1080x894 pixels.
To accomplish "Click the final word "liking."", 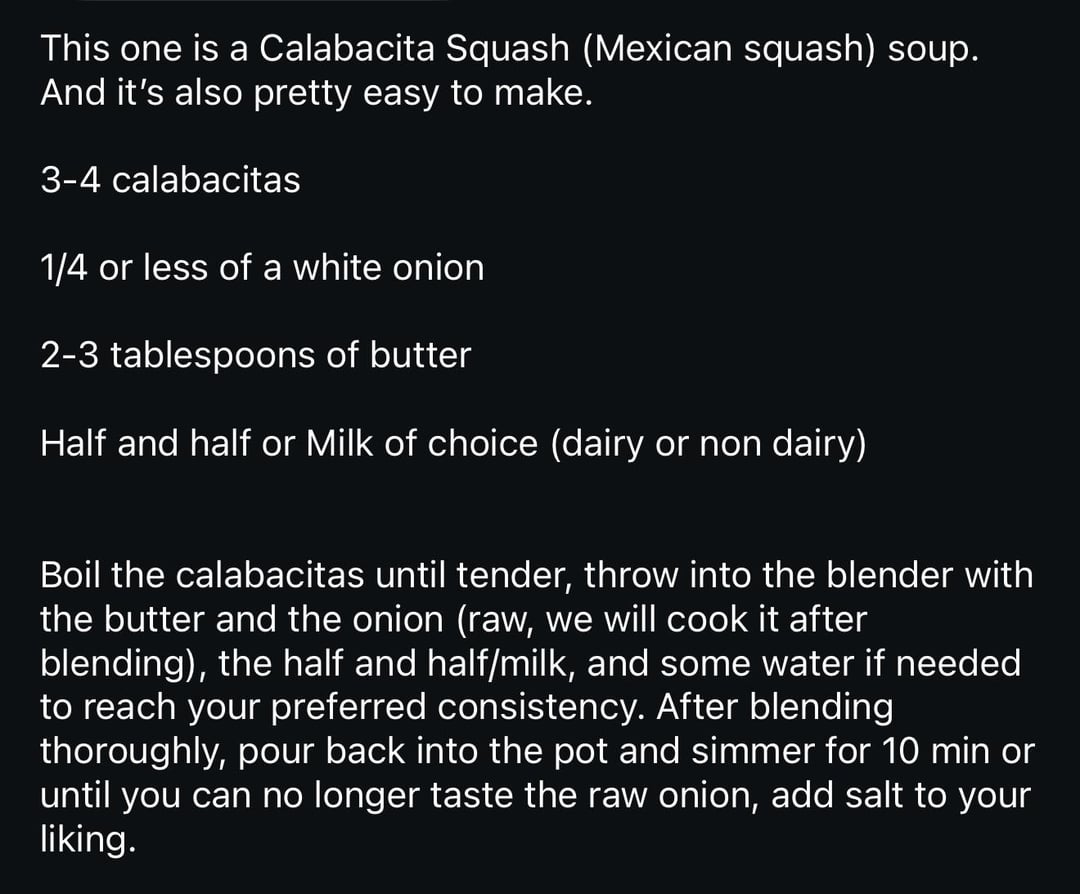I will click(86, 839).
